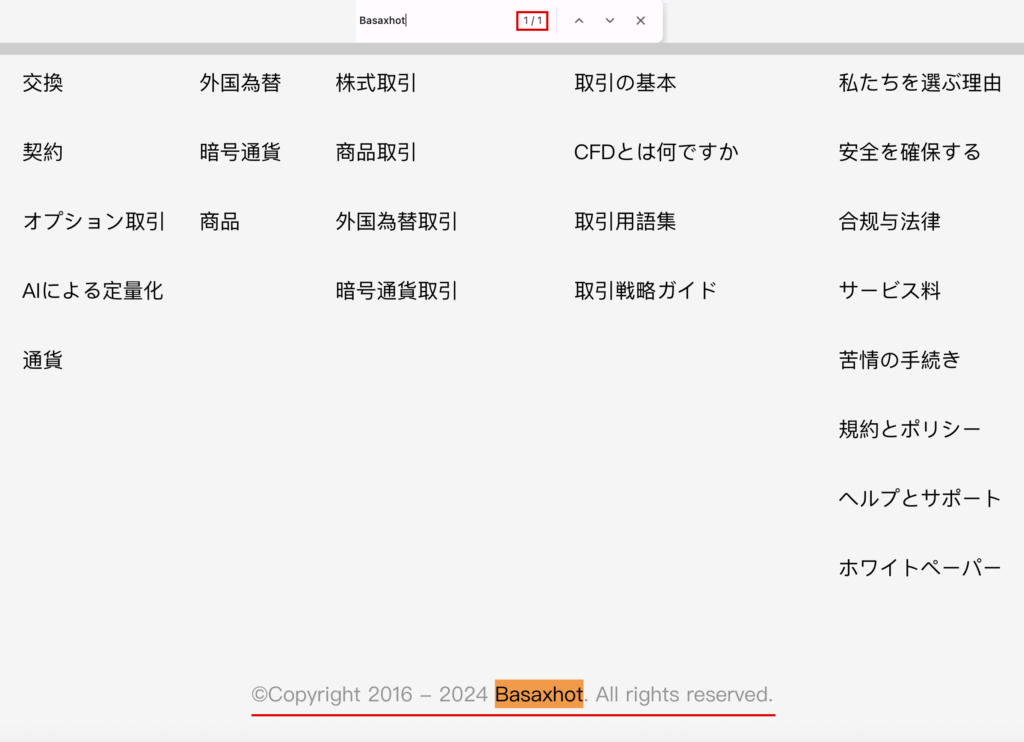Image resolution: width=1024 pixels, height=742 pixels.
Task: Go to previous find result
Action: point(579,21)
